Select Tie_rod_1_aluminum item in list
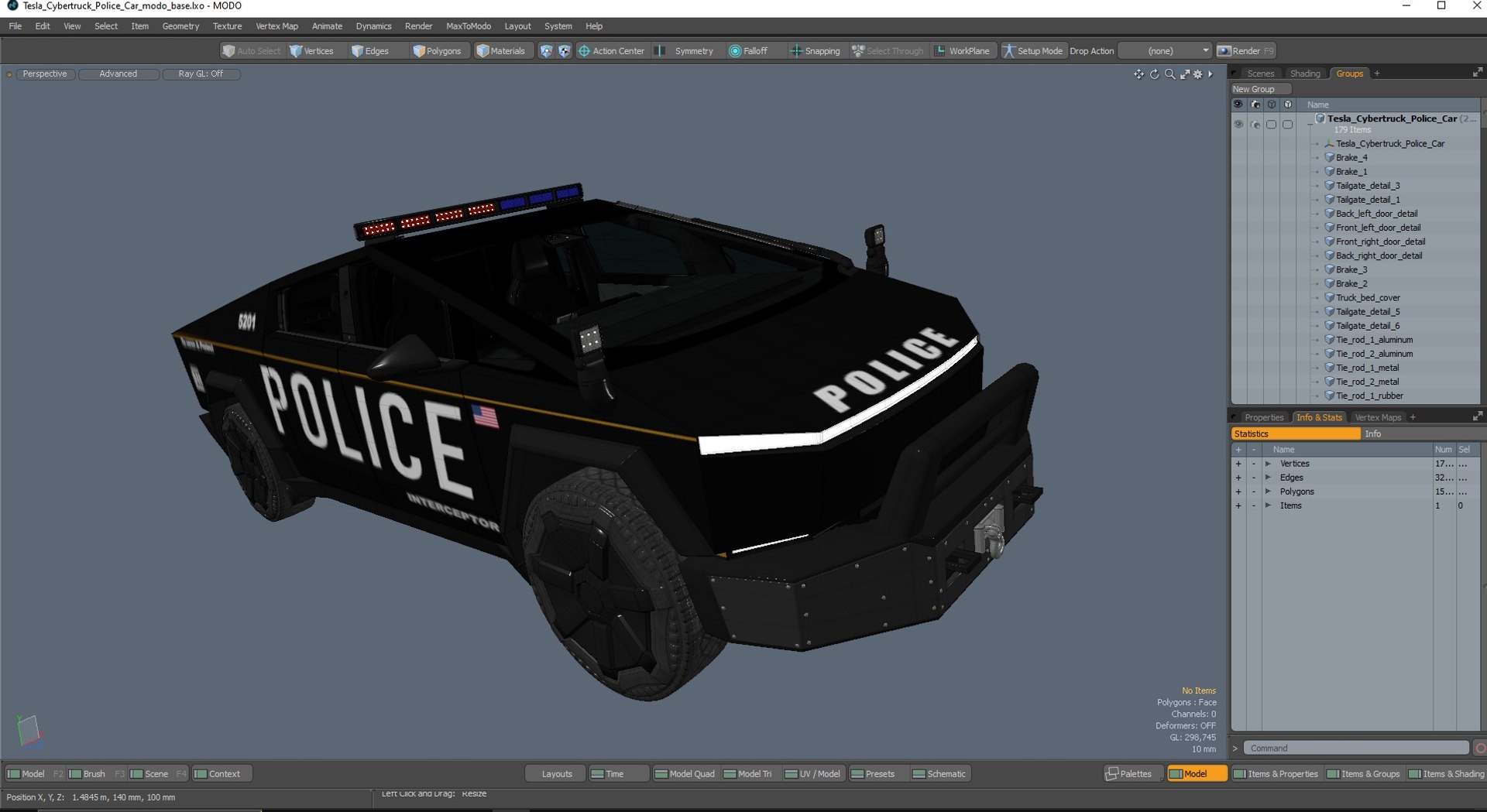Image resolution: width=1487 pixels, height=812 pixels. 1374,340
